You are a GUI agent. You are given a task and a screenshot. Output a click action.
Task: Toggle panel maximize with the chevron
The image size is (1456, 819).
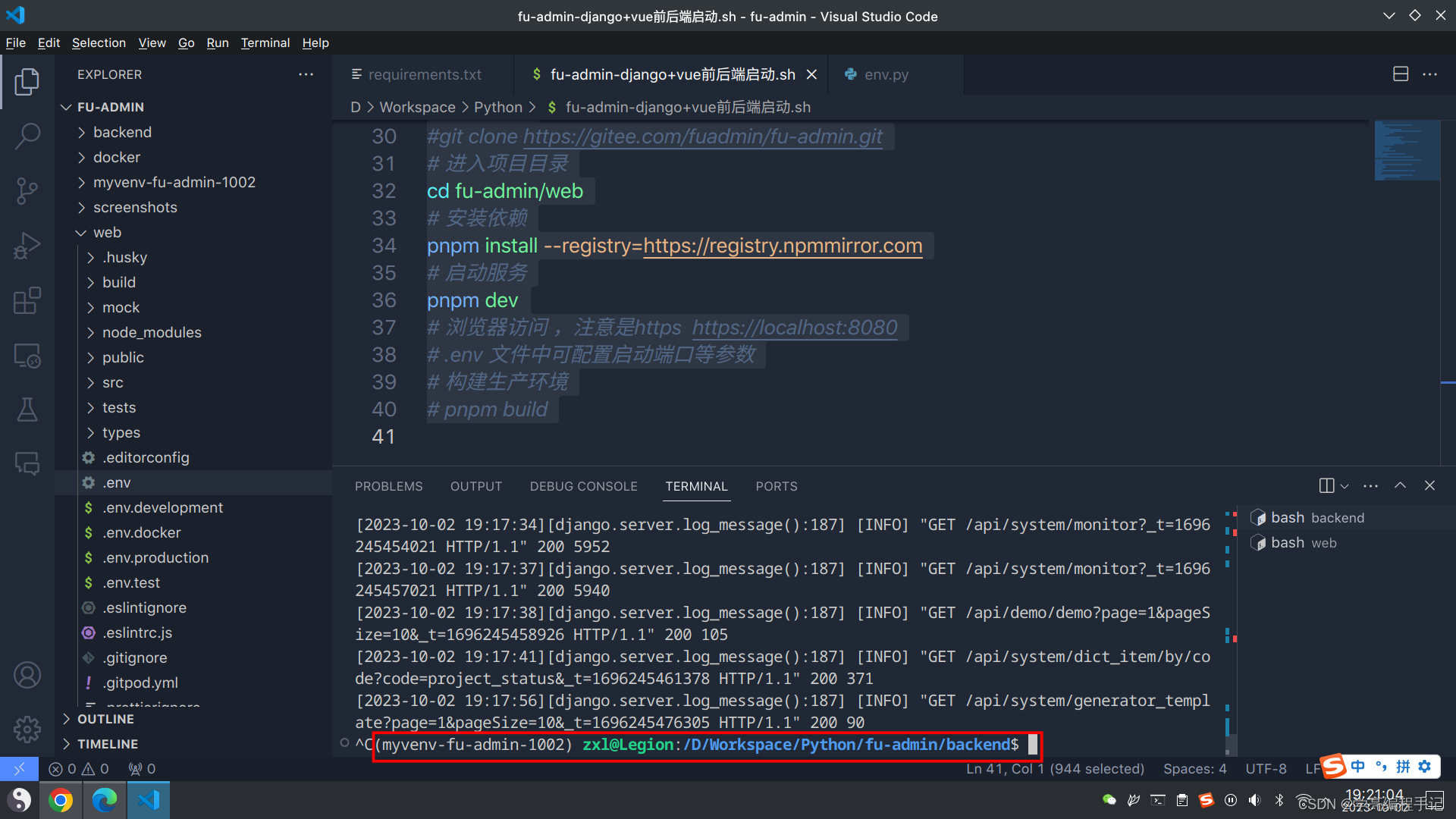pyautogui.click(x=1400, y=485)
